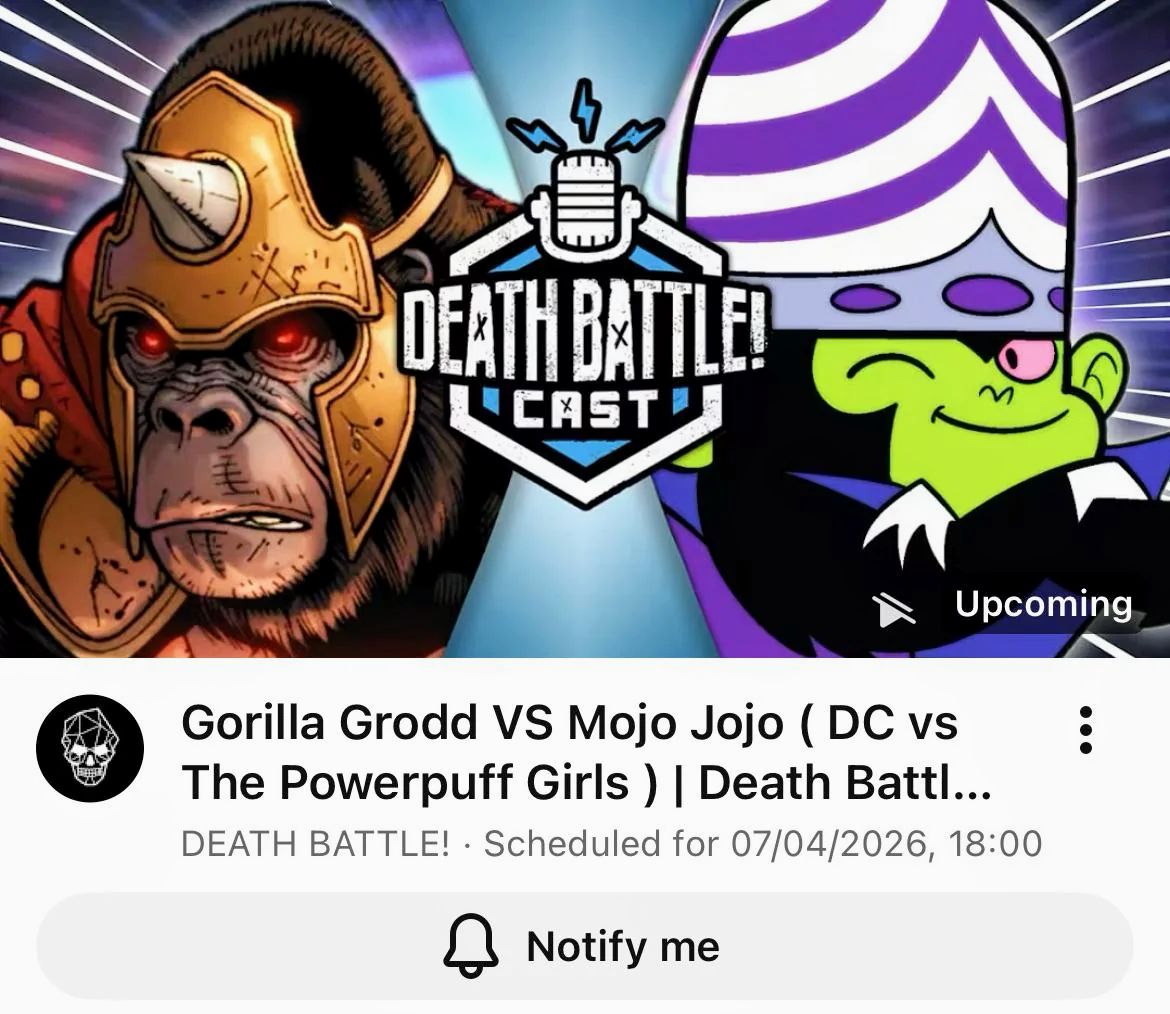Open the Gorilla Grodd VS Mojo Jojo title
This screenshot has height=1014, width=1170.
coord(586,752)
